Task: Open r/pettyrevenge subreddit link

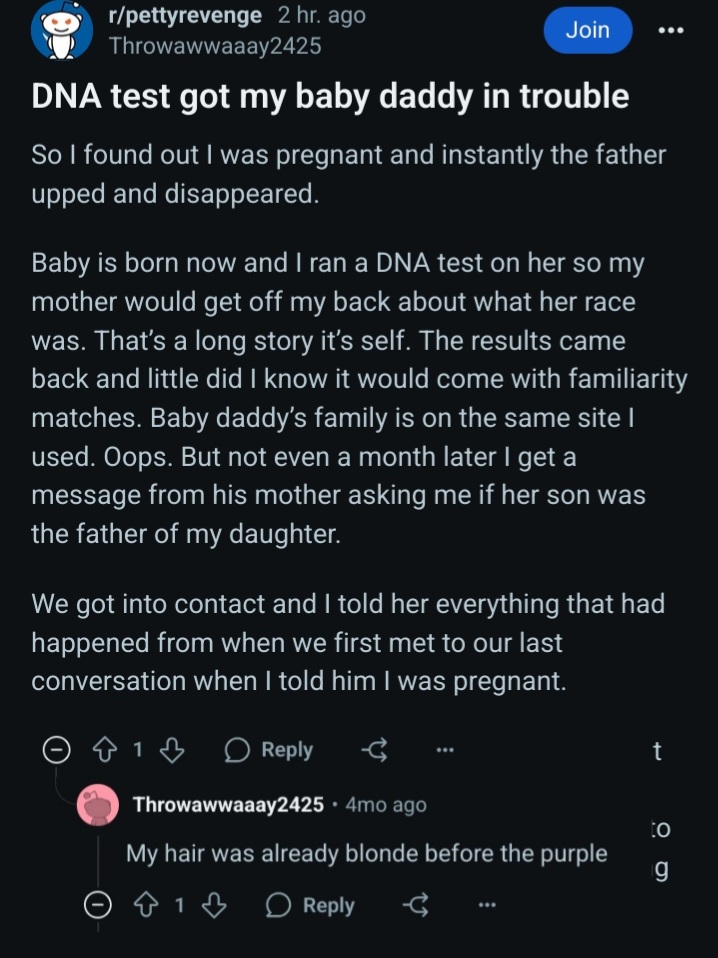Action: click(x=185, y=15)
